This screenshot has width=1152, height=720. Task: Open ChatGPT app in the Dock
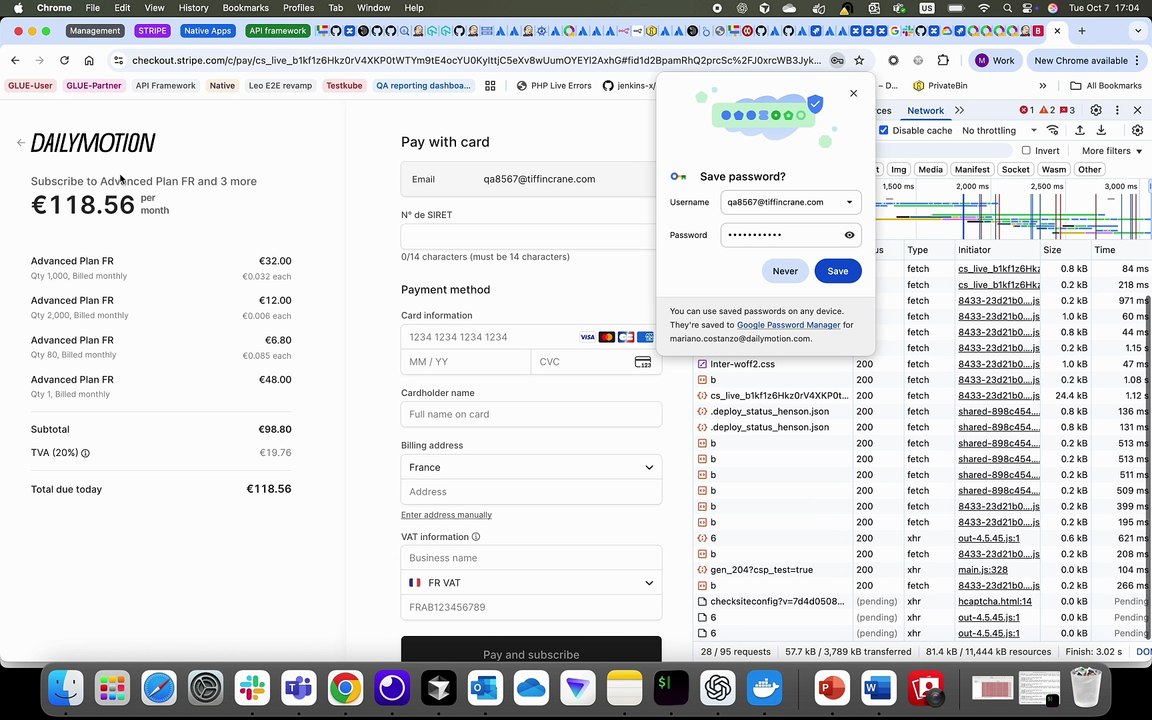pos(718,688)
